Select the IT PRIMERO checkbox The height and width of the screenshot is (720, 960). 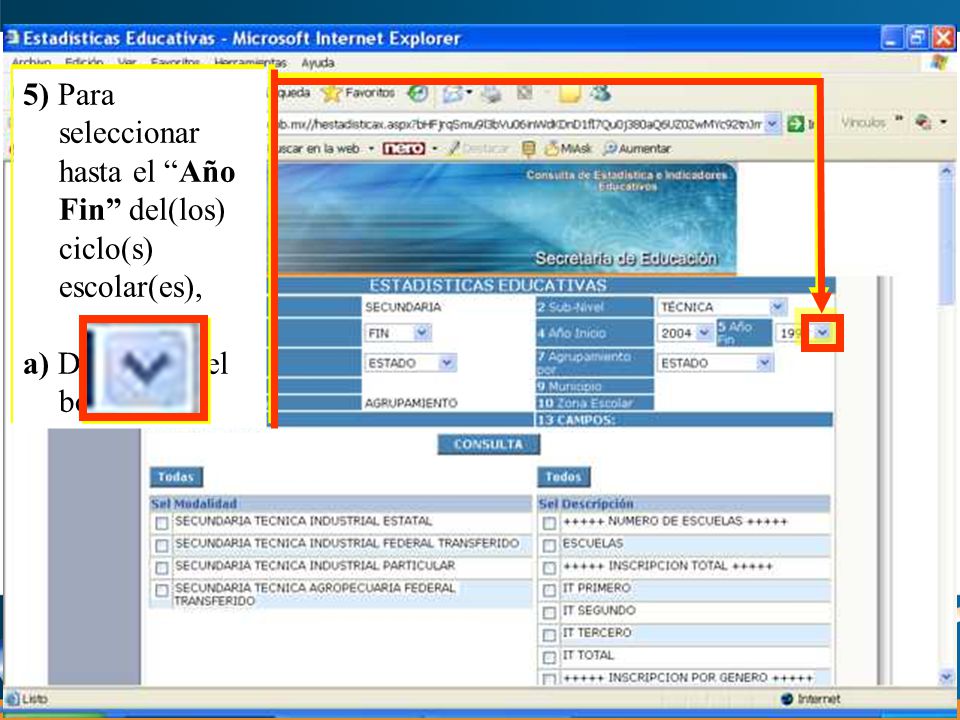(x=549, y=590)
